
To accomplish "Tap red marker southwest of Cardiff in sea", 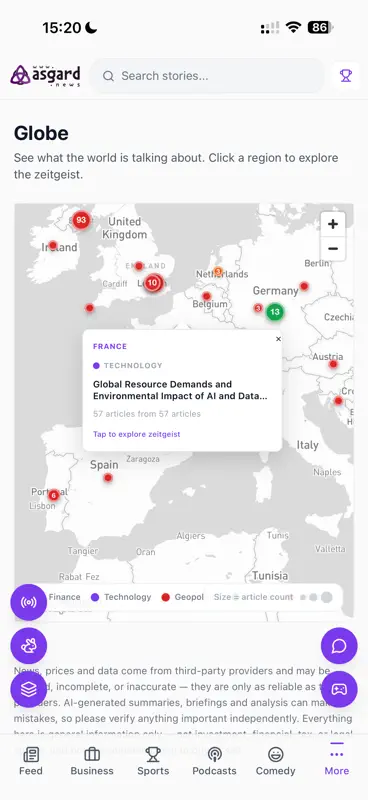I will coord(90,308).
